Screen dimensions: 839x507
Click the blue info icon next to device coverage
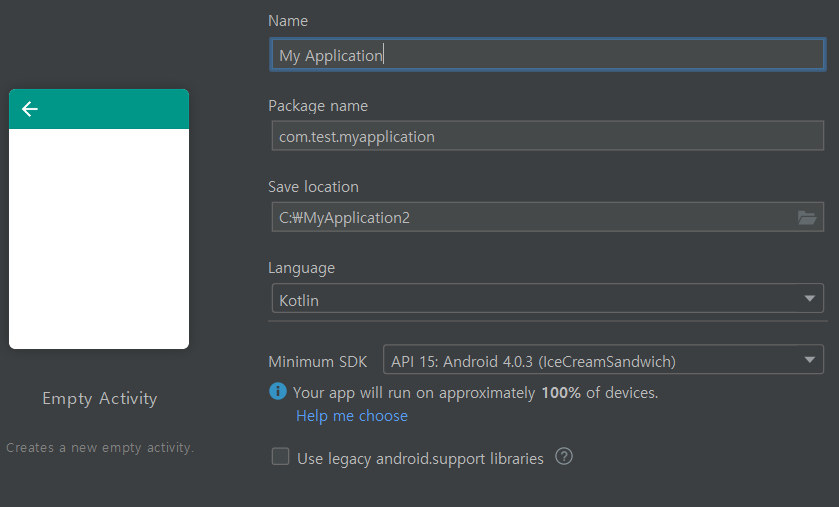pyautogui.click(x=278, y=391)
